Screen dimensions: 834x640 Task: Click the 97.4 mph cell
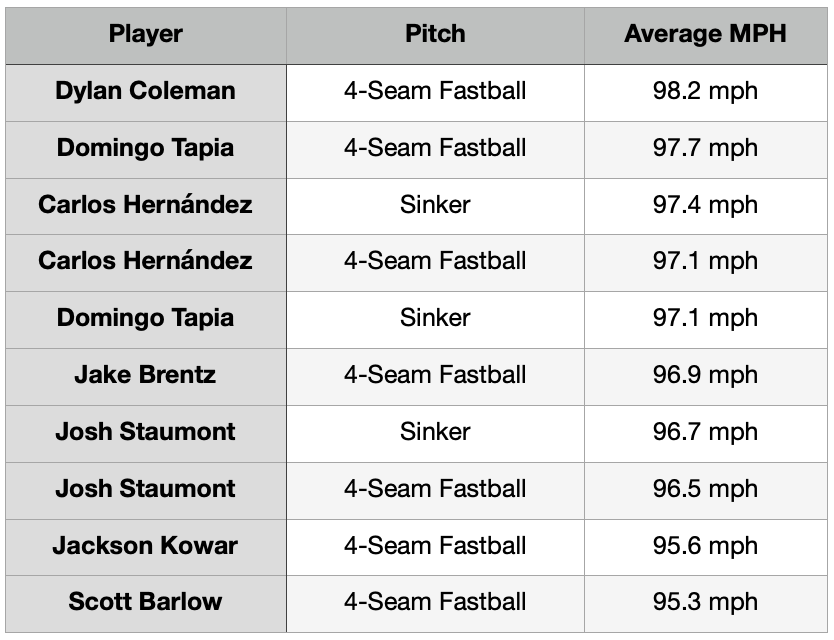point(705,205)
